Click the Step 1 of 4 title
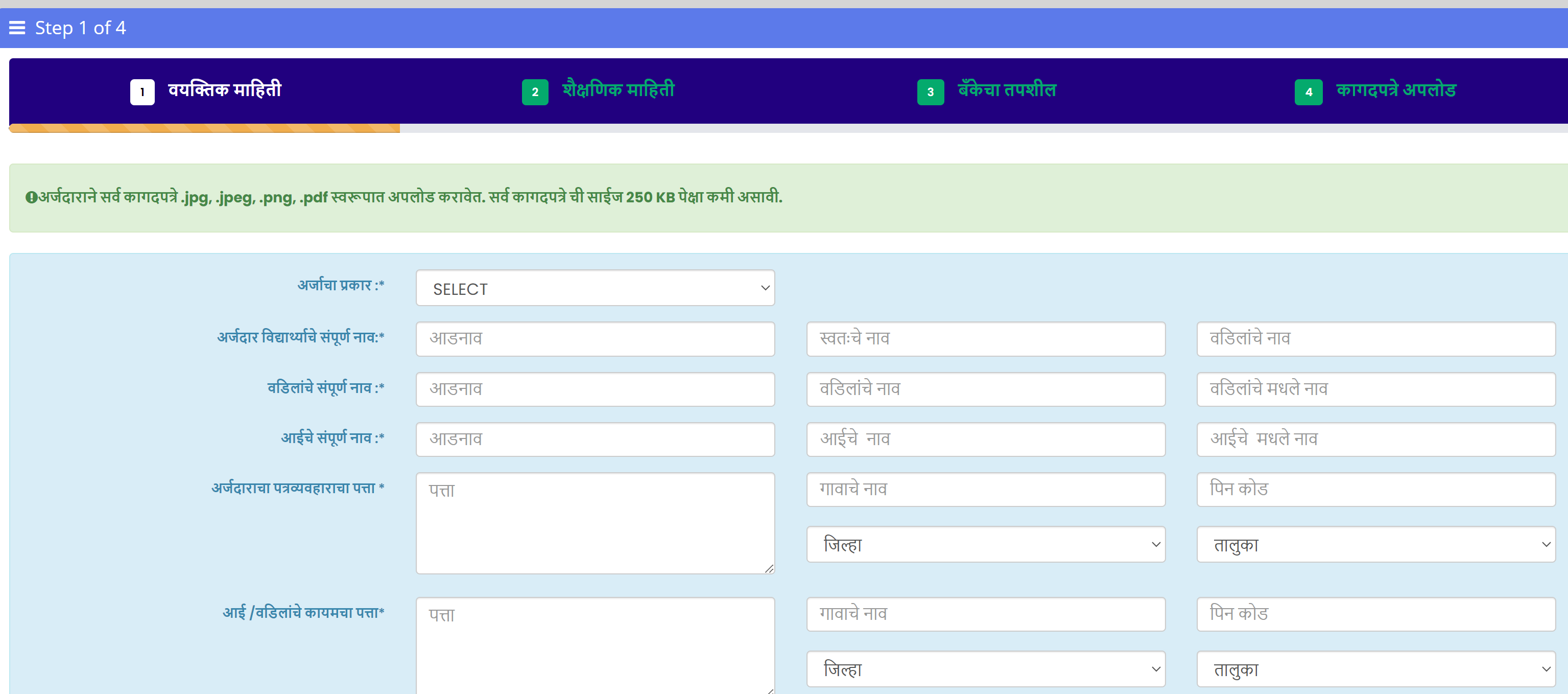Image resolution: width=1568 pixels, height=694 pixels. pyautogui.click(x=80, y=28)
